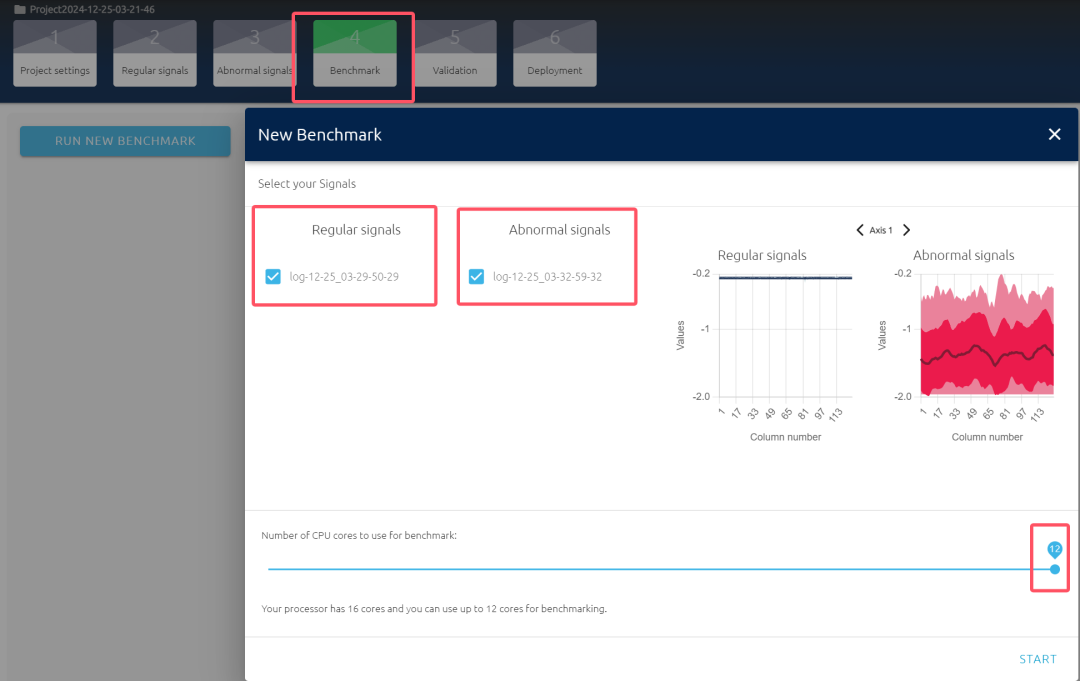This screenshot has width=1080, height=681.
Task: Select step 4 Benchmark tab
Action: click(x=355, y=54)
